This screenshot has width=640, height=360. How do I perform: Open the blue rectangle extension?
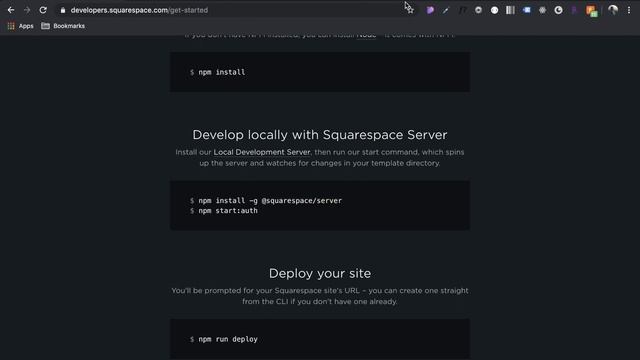(527, 10)
